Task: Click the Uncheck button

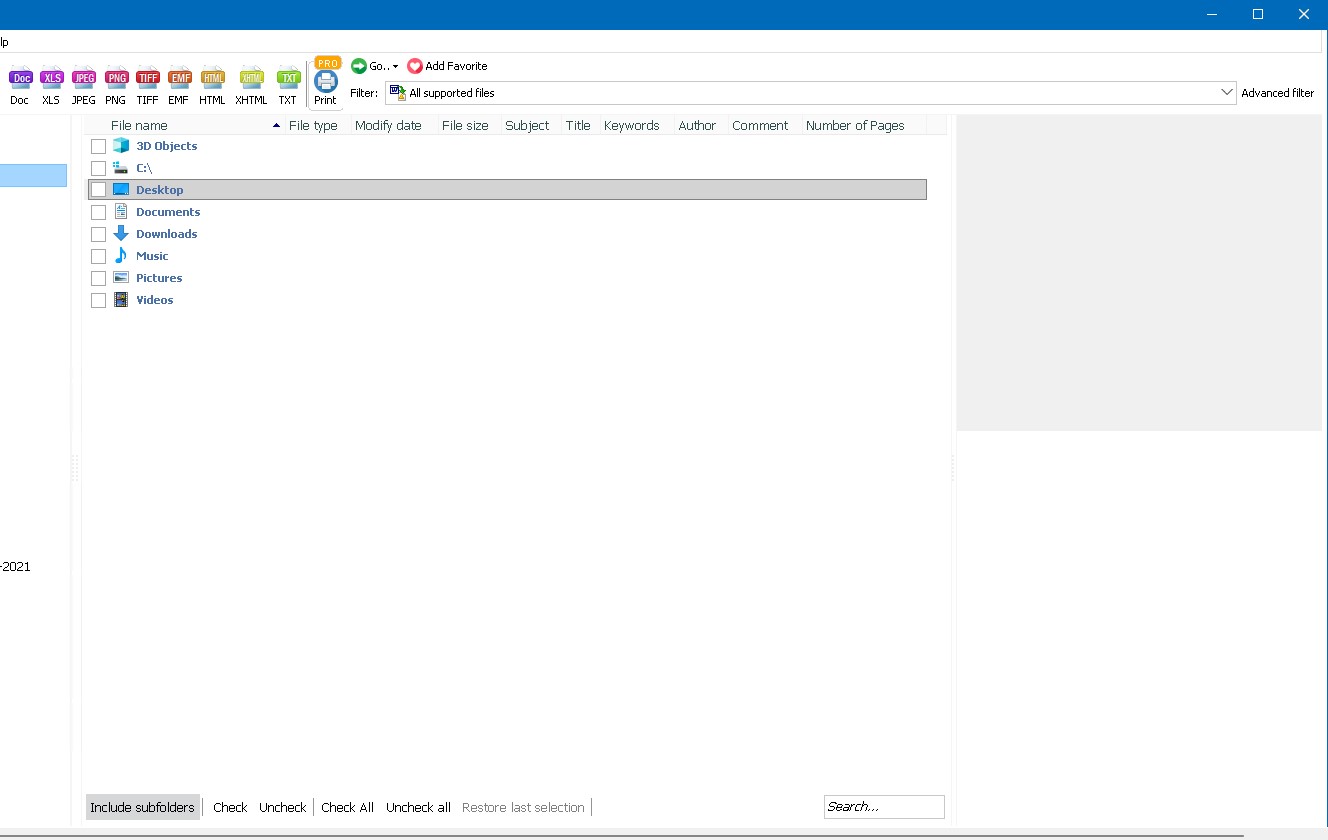Action: pos(283,807)
